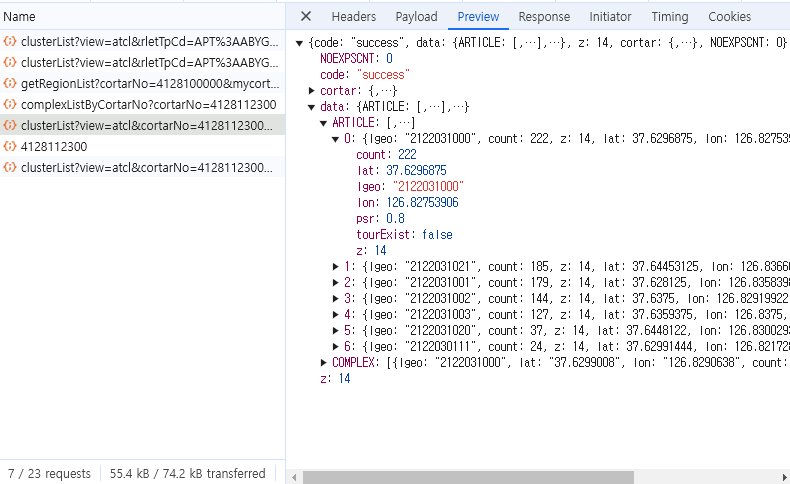Click the lon: 126.82753906 property
790x484 pixels.
coord(408,202)
